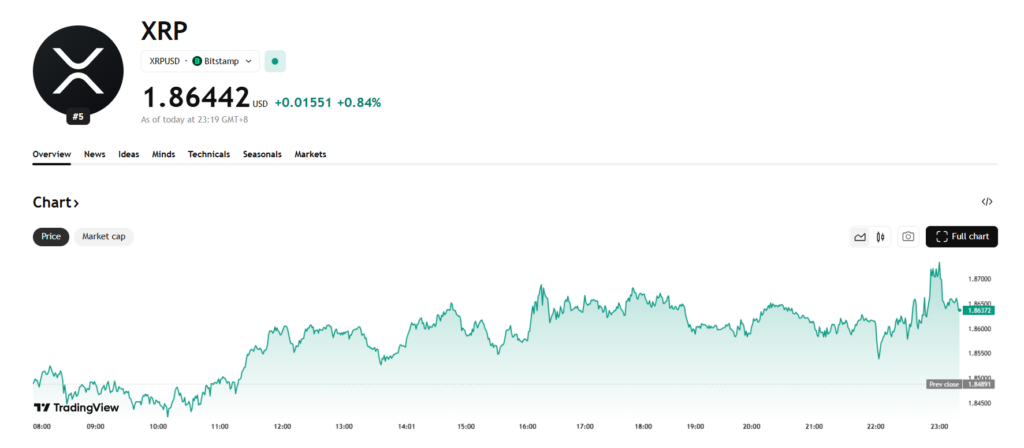
Task: Switch to candlestick chart style
Action: click(x=880, y=237)
